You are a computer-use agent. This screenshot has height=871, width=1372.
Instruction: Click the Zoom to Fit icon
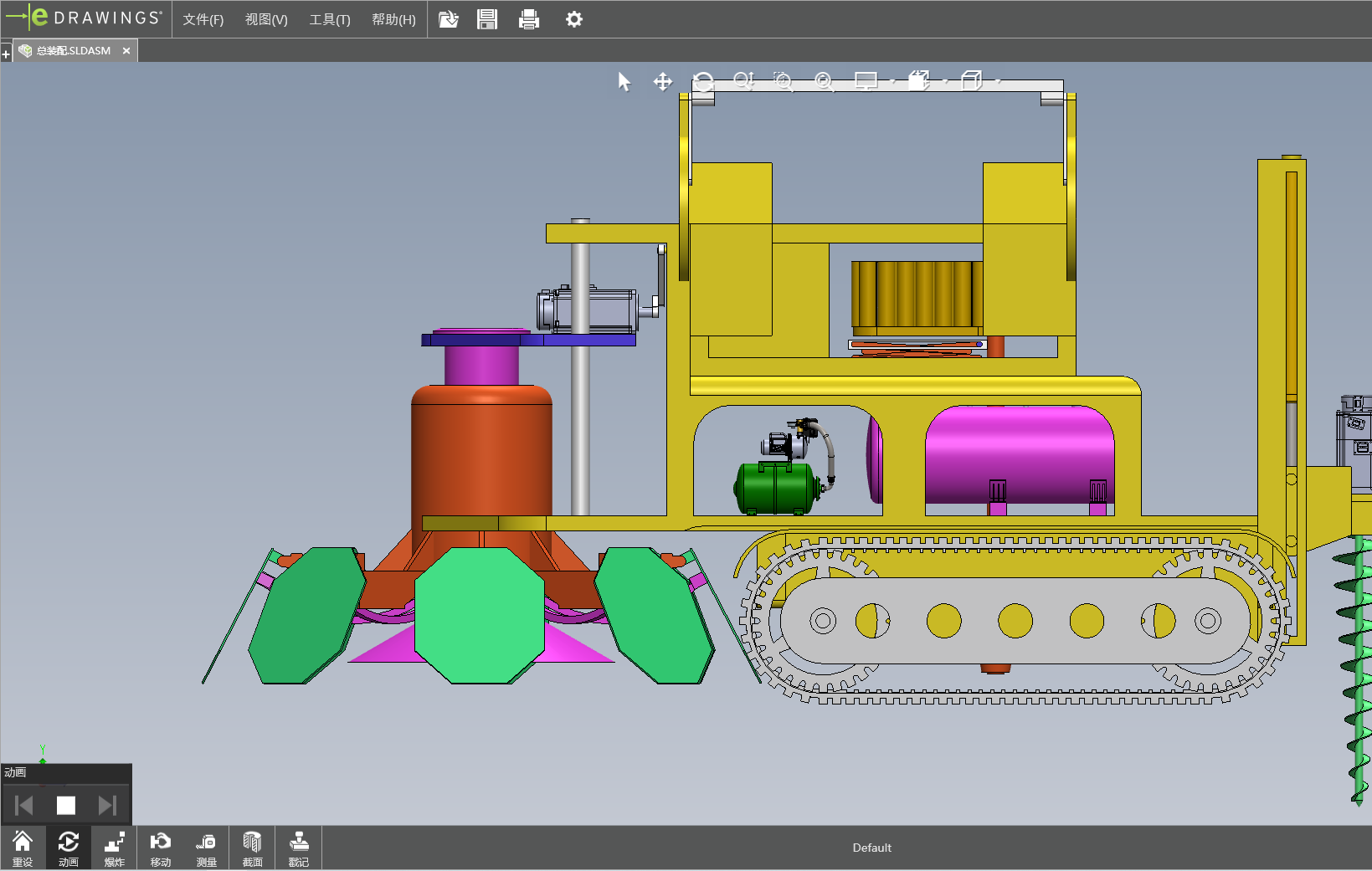[x=824, y=81]
